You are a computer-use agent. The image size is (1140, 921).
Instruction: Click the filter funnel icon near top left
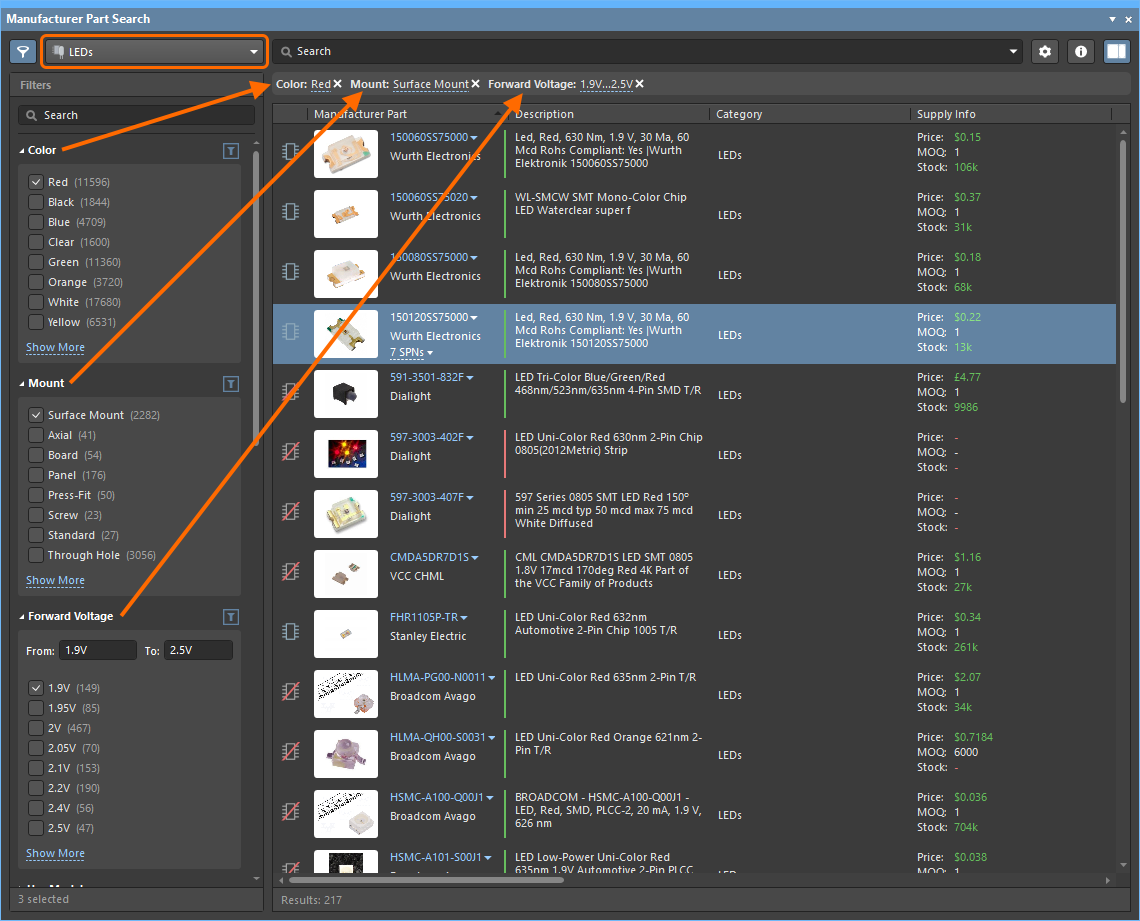(x=22, y=50)
